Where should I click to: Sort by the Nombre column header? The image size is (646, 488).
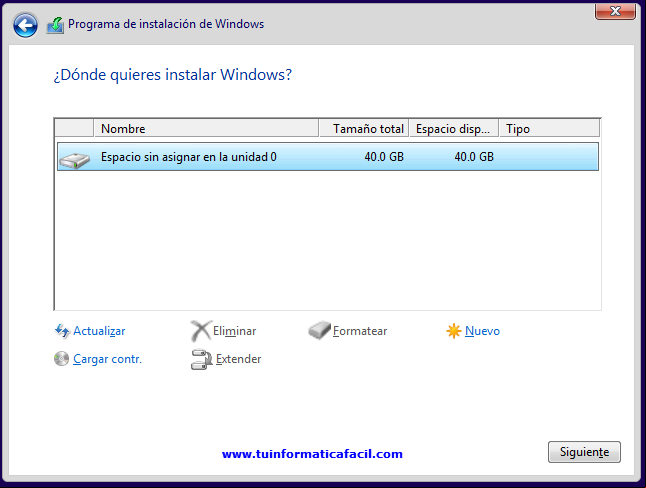pyautogui.click(x=206, y=129)
